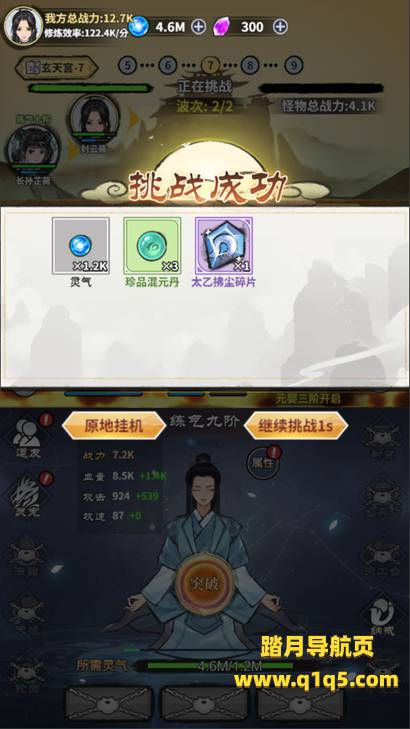Open the 属性 attributes icon
The height and width of the screenshot is (729, 410).
[264, 462]
